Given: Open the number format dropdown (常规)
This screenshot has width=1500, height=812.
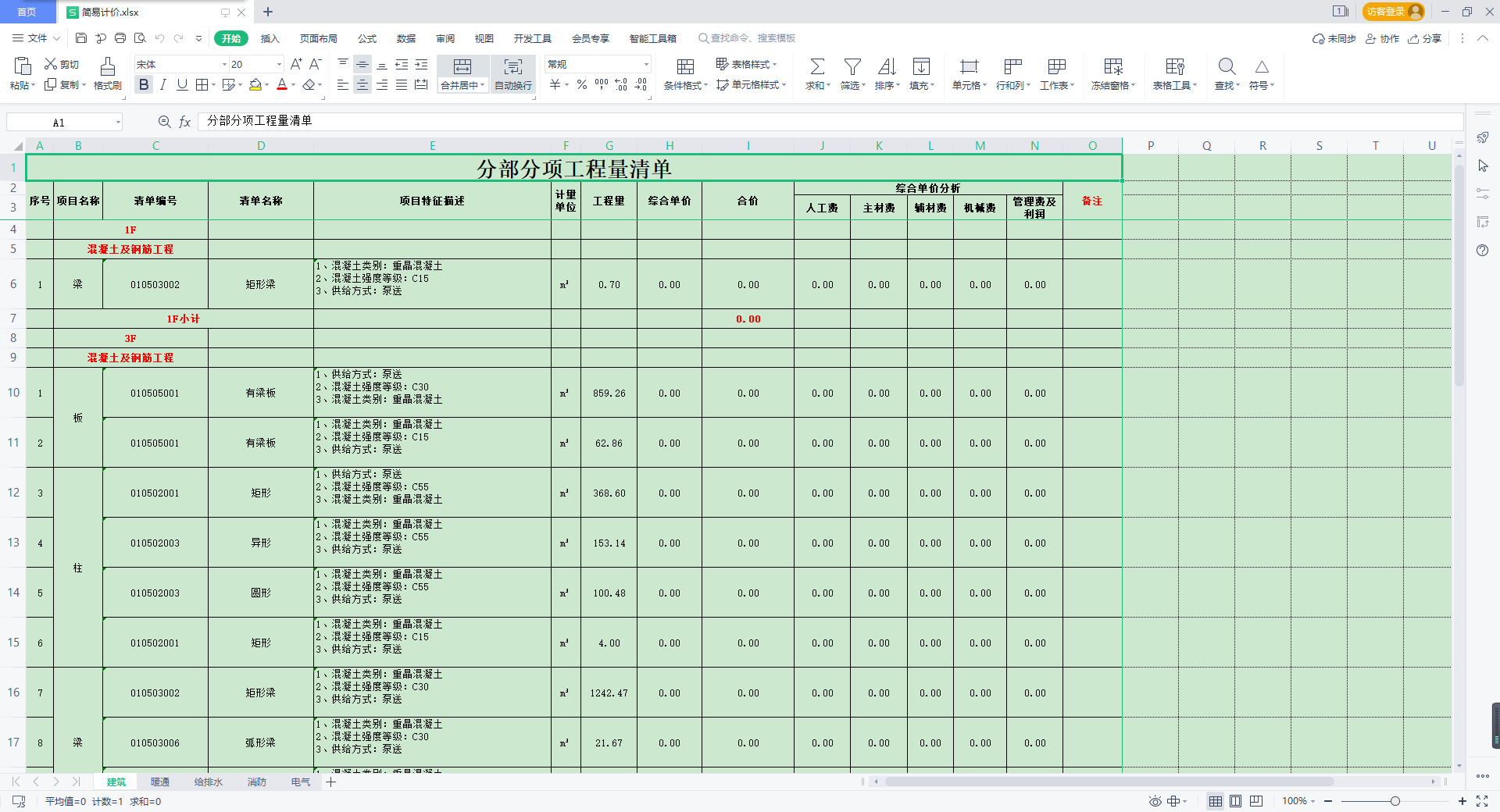Looking at the screenshot, I should pyautogui.click(x=645, y=65).
